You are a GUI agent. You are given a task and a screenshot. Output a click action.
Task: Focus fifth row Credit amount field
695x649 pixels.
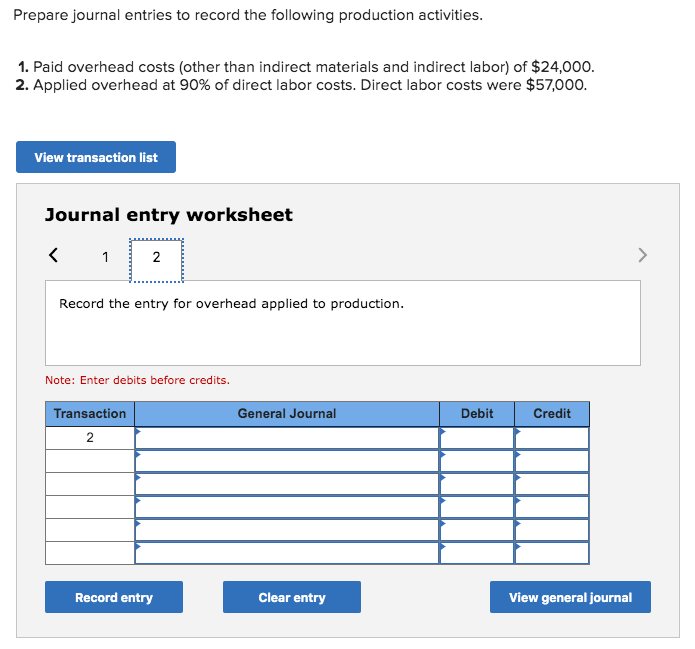(x=552, y=530)
